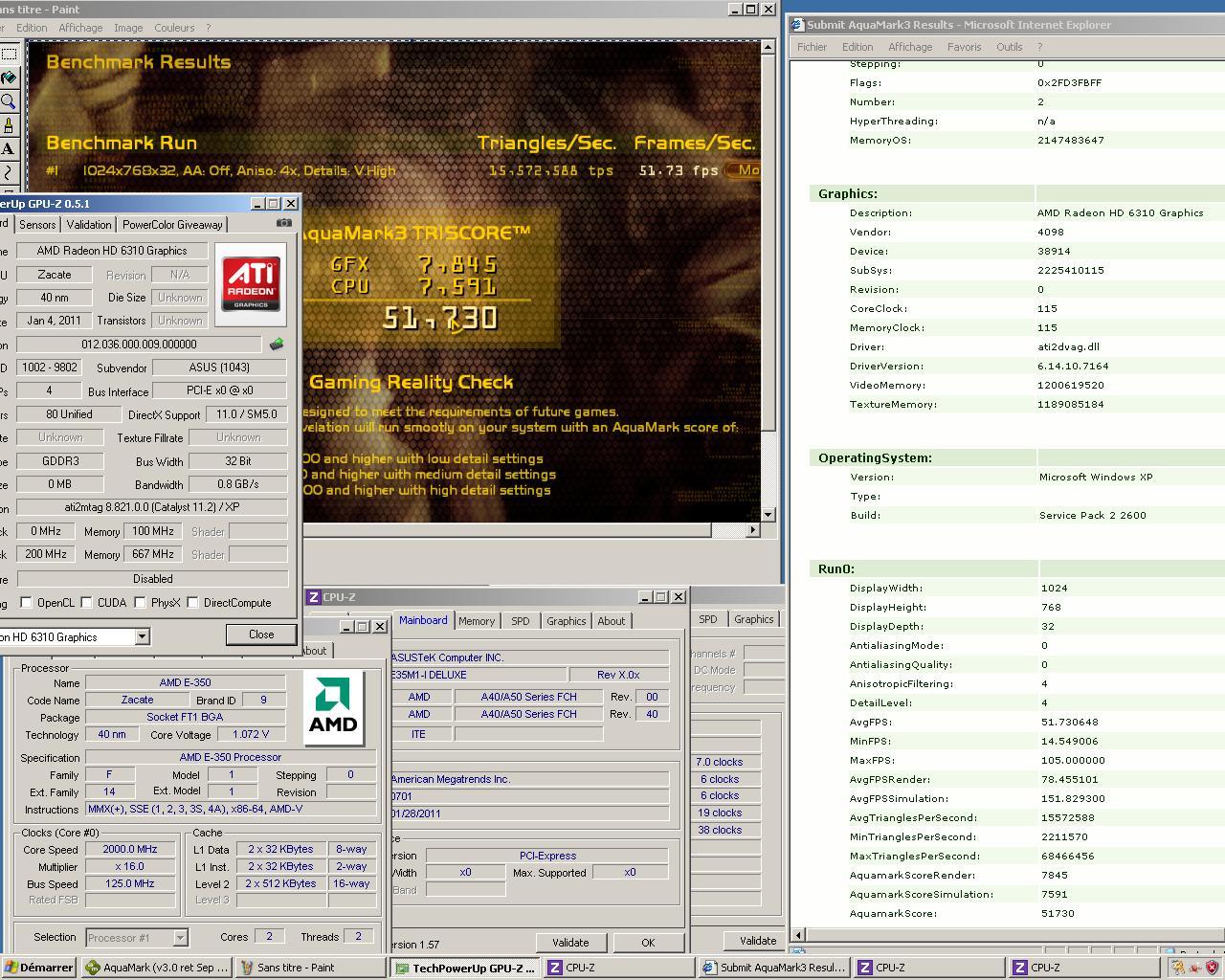Screen dimensions: 1225x980
Task: Switch to the Validation tab in GPU-Z
Action: pyautogui.click(x=89, y=224)
